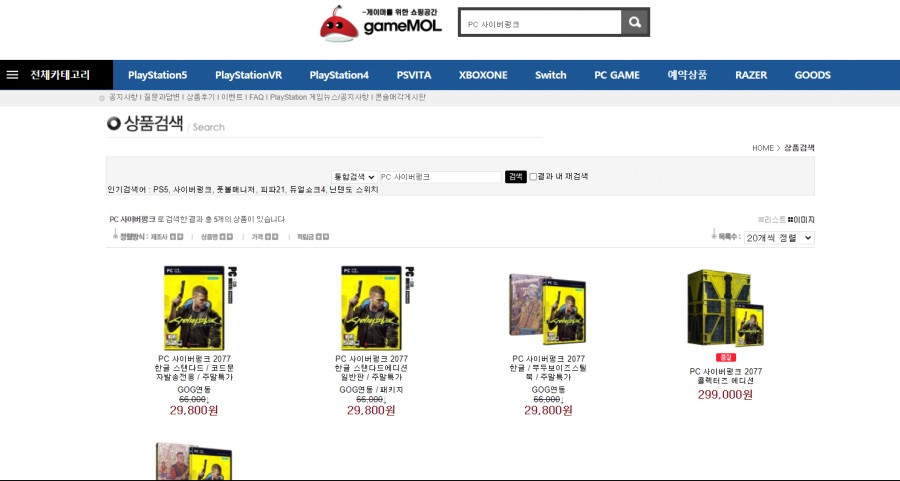This screenshot has width=900, height=481.
Task: Open the RAZER menu
Action: click(x=751, y=75)
